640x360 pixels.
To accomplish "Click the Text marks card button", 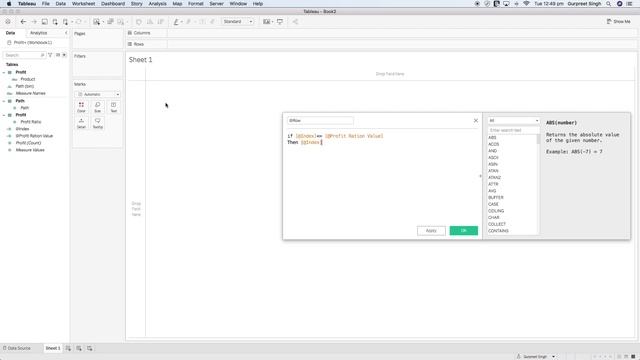I will (x=113, y=107).
